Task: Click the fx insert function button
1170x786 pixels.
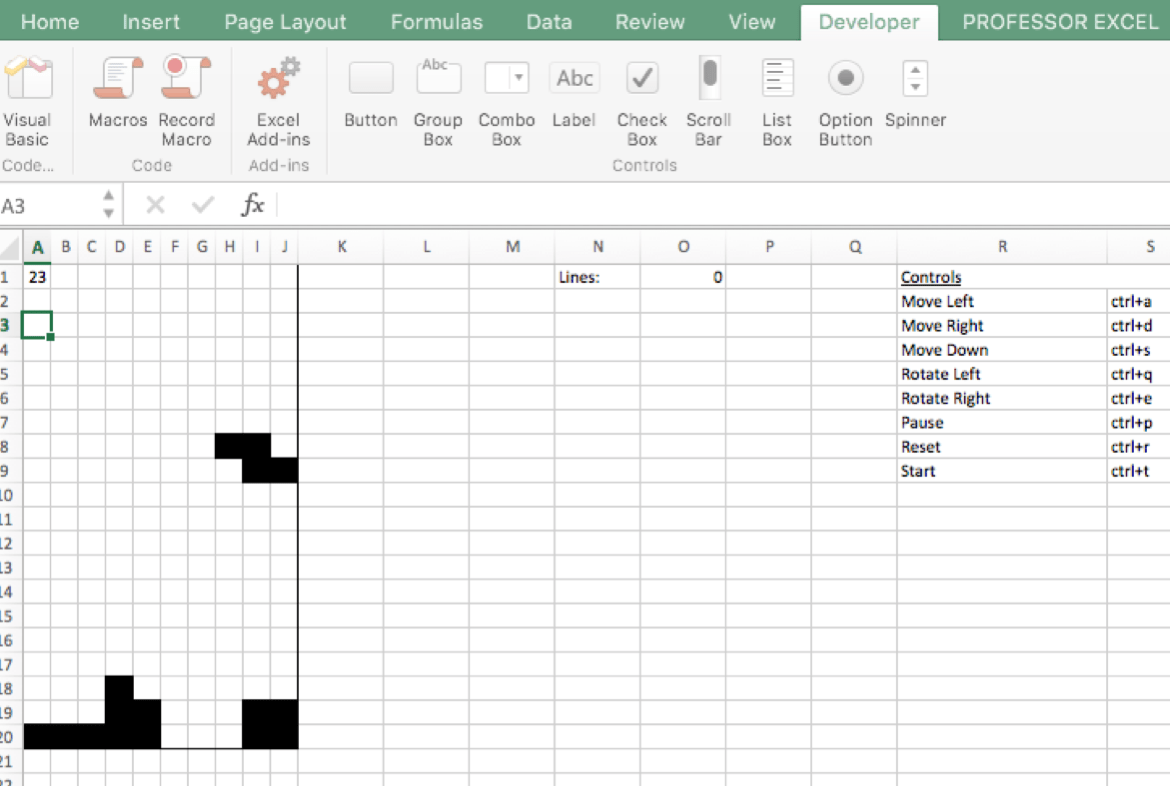Action: pyautogui.click(x=252, y=206)
